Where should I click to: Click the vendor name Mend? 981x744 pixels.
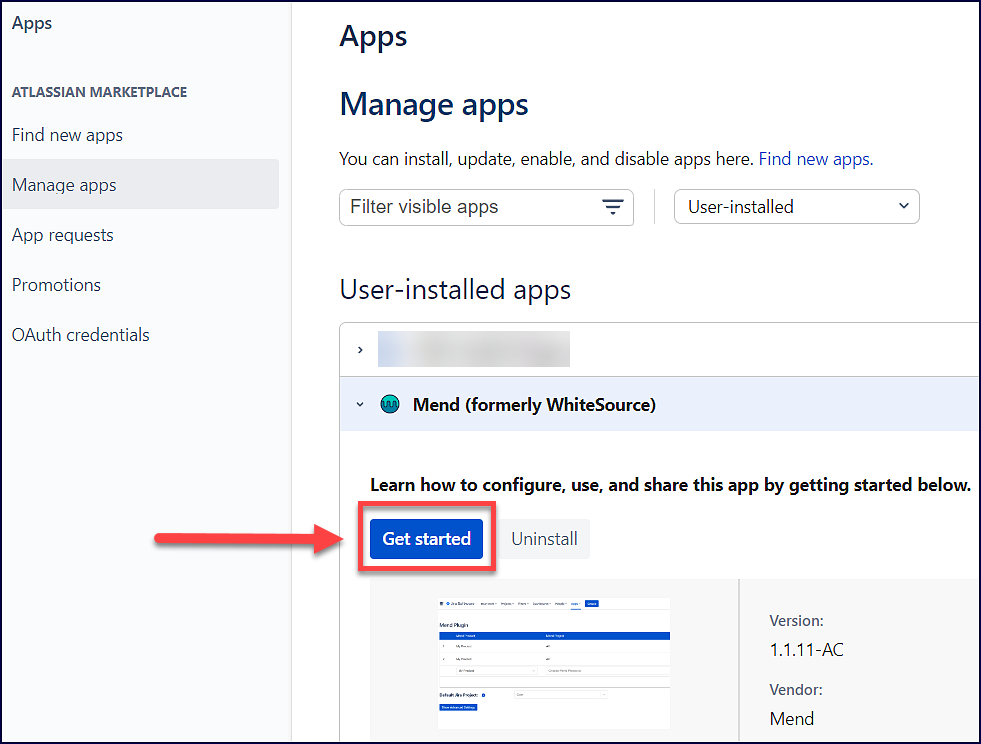pyautogui.click(x=791, y=718)
